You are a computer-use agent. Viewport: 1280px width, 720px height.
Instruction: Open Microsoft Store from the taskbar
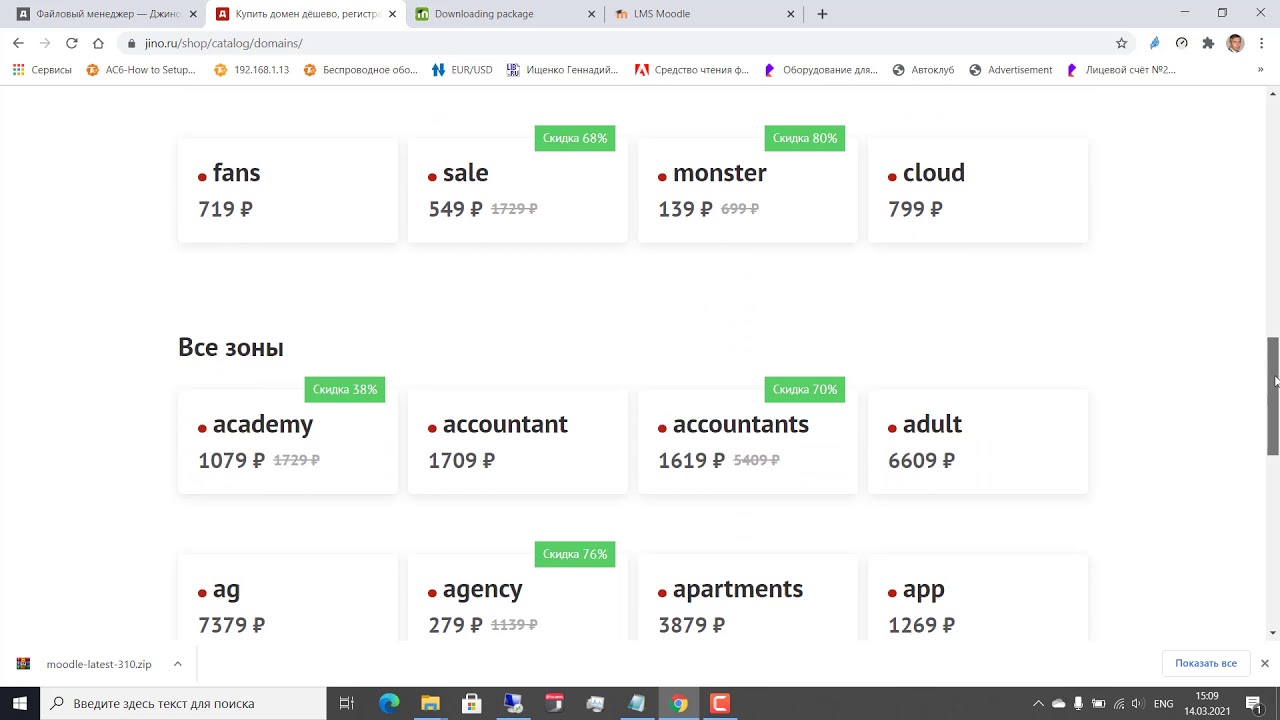(472, 703)
